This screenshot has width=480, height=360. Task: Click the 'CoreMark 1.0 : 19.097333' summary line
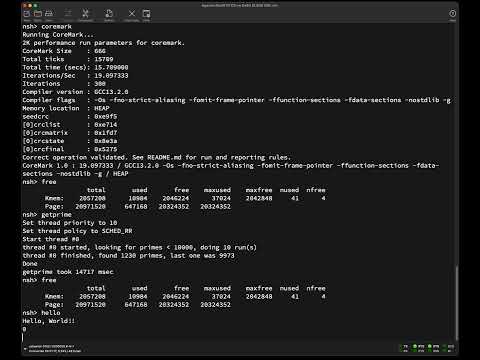[x=231, y=166]
